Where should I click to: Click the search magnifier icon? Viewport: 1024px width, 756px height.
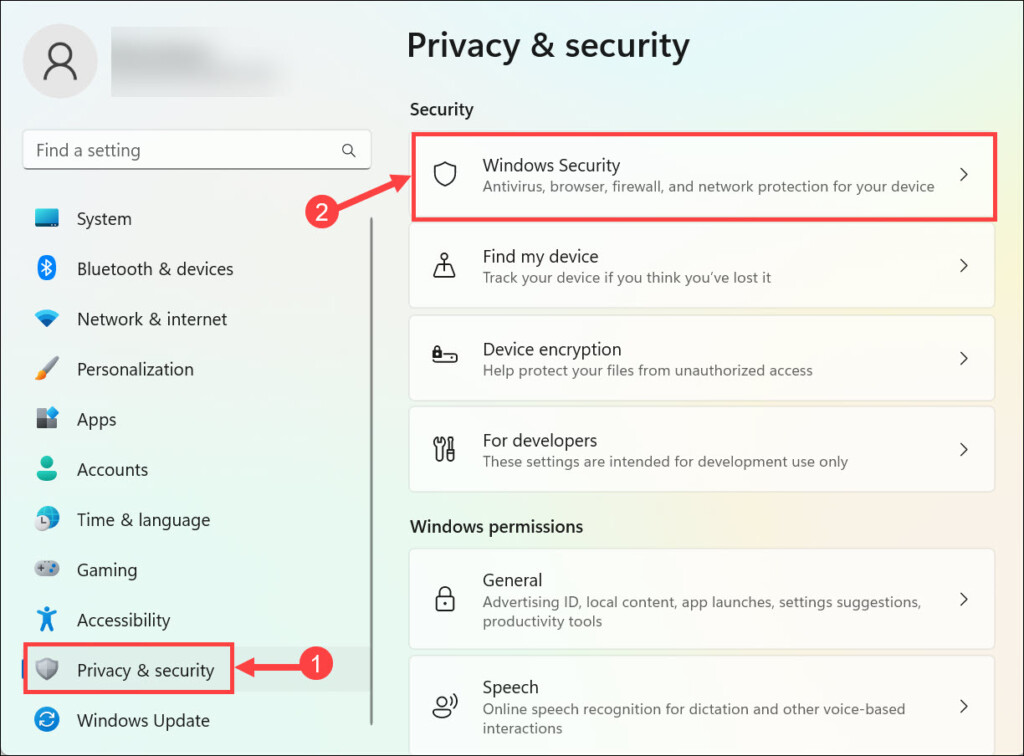click(349, 151)
